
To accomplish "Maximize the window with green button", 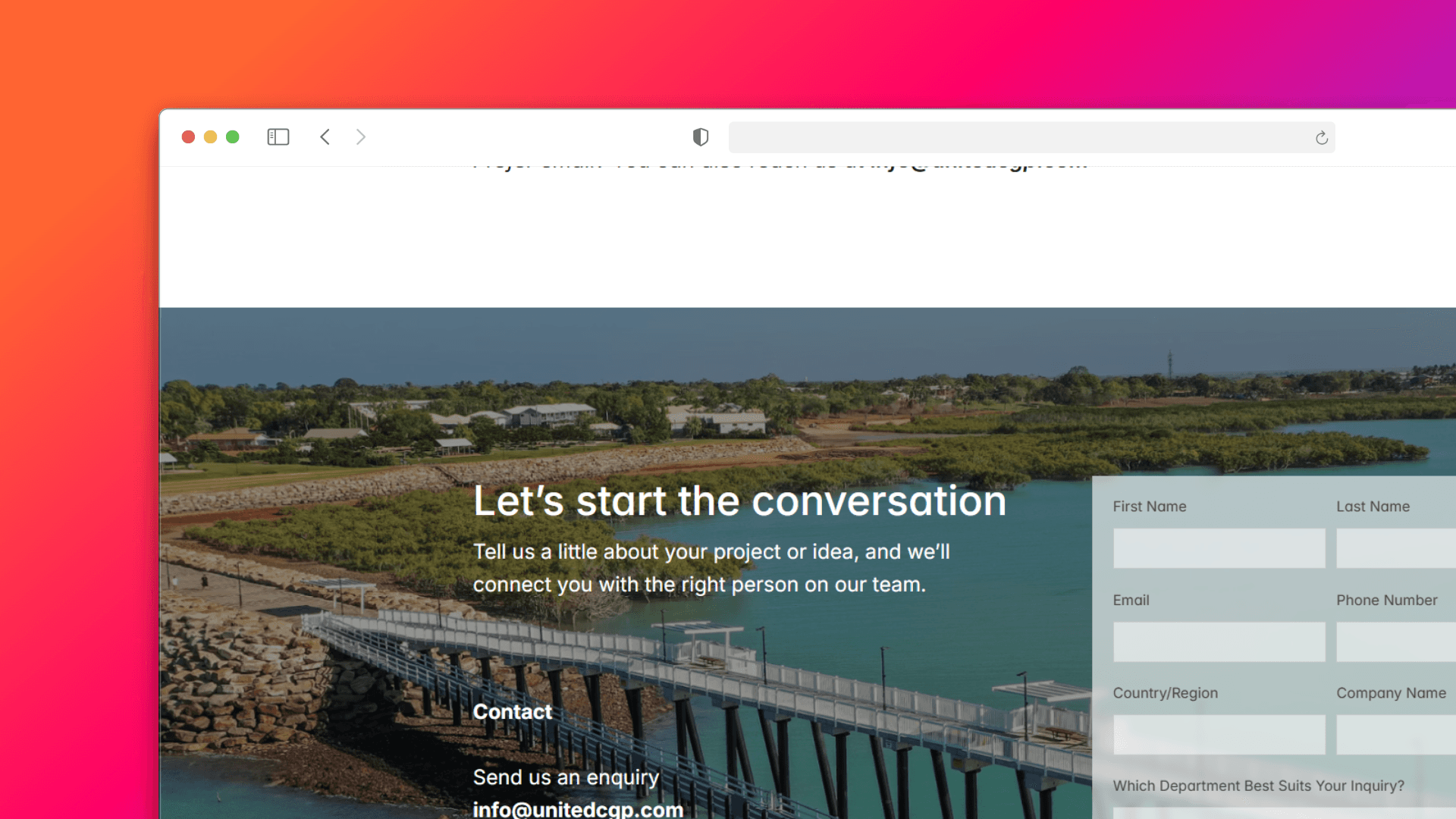I will [233, 137].
